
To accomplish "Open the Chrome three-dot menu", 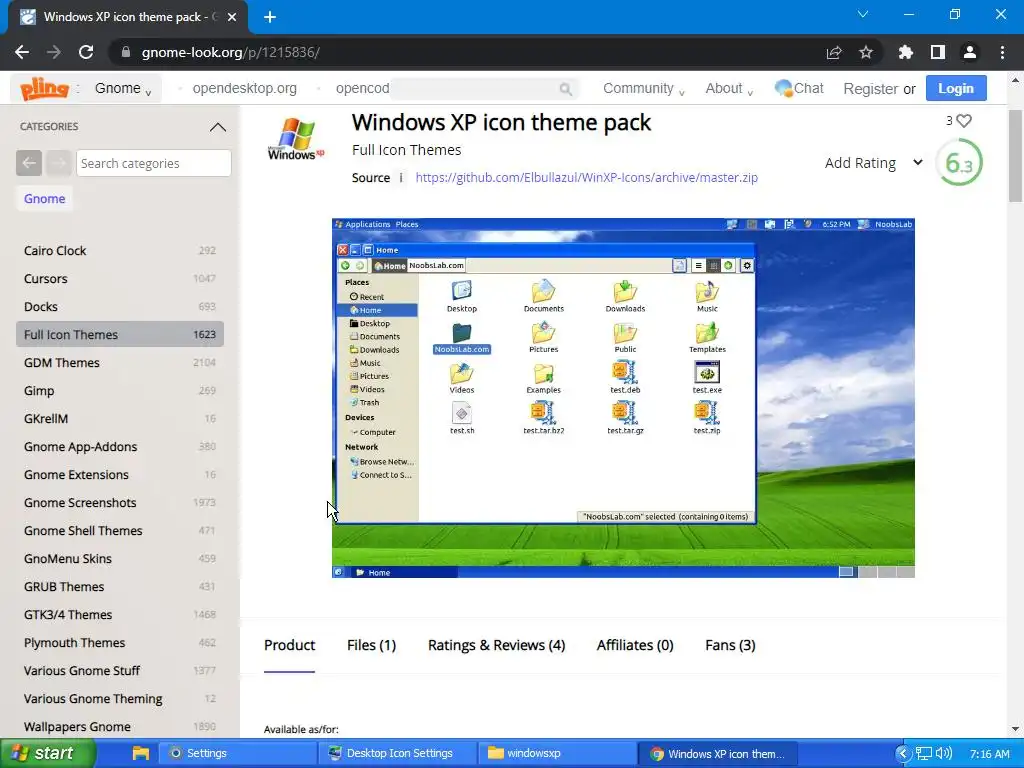I will pos(1002,52).
